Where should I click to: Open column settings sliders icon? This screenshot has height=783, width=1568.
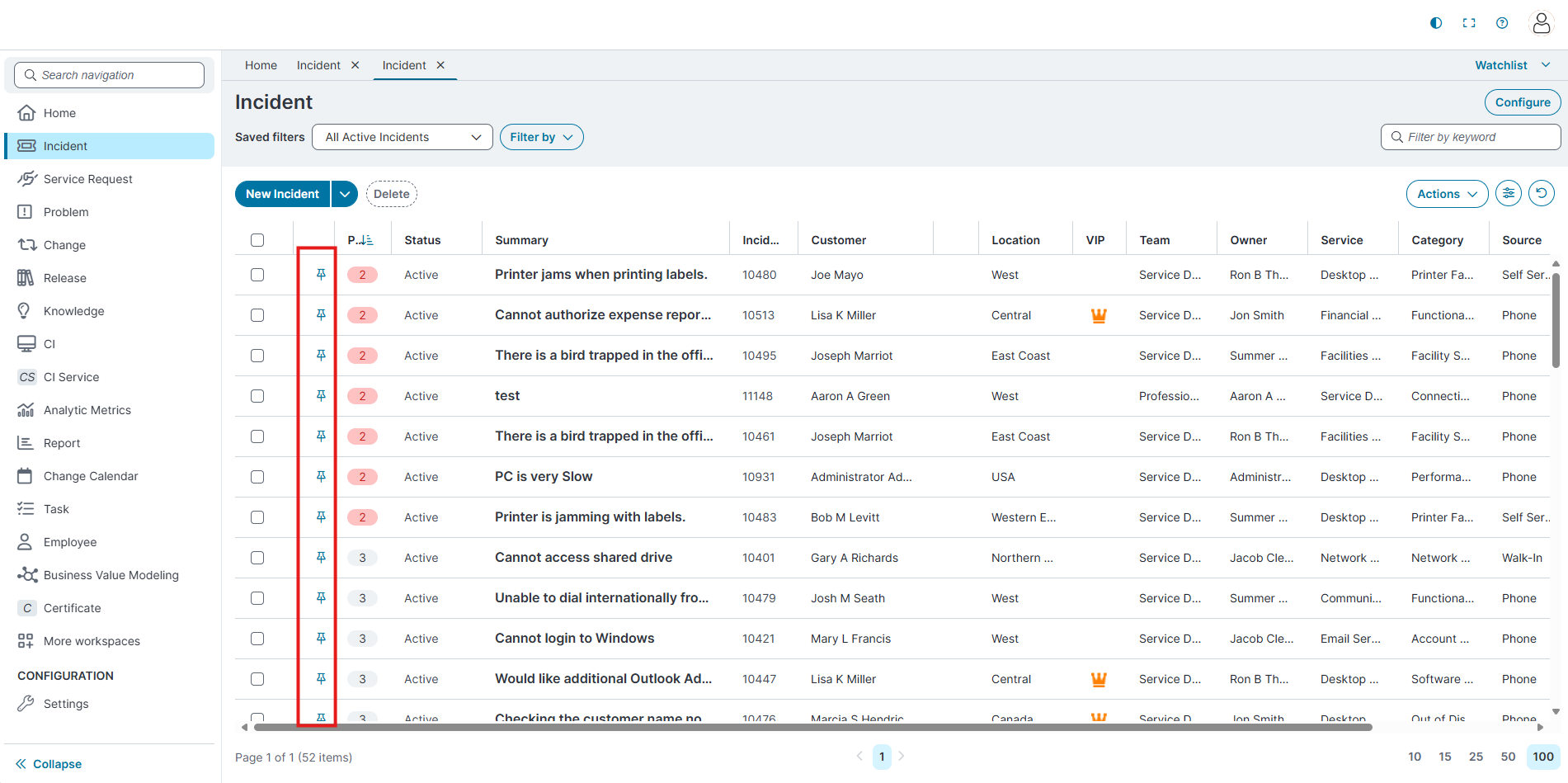tap(1509, 193)
